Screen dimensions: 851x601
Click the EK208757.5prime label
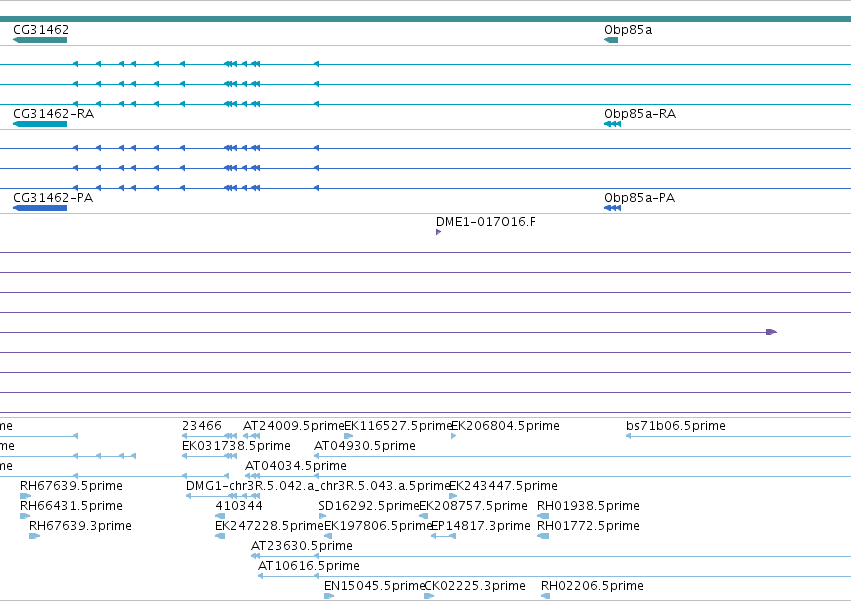(473, 506)
